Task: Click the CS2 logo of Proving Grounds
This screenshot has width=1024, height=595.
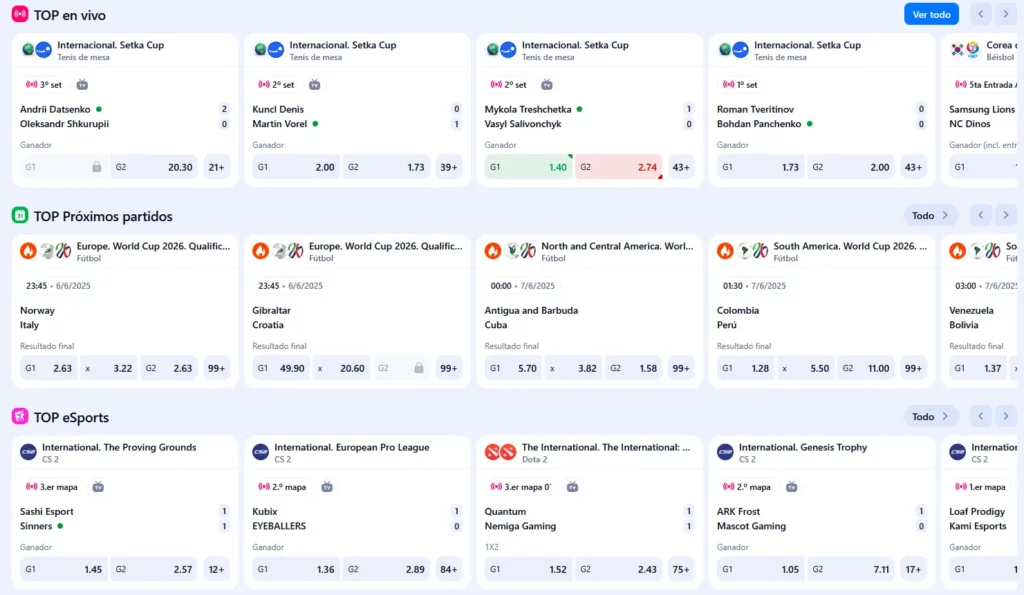Action: [28, 452]
